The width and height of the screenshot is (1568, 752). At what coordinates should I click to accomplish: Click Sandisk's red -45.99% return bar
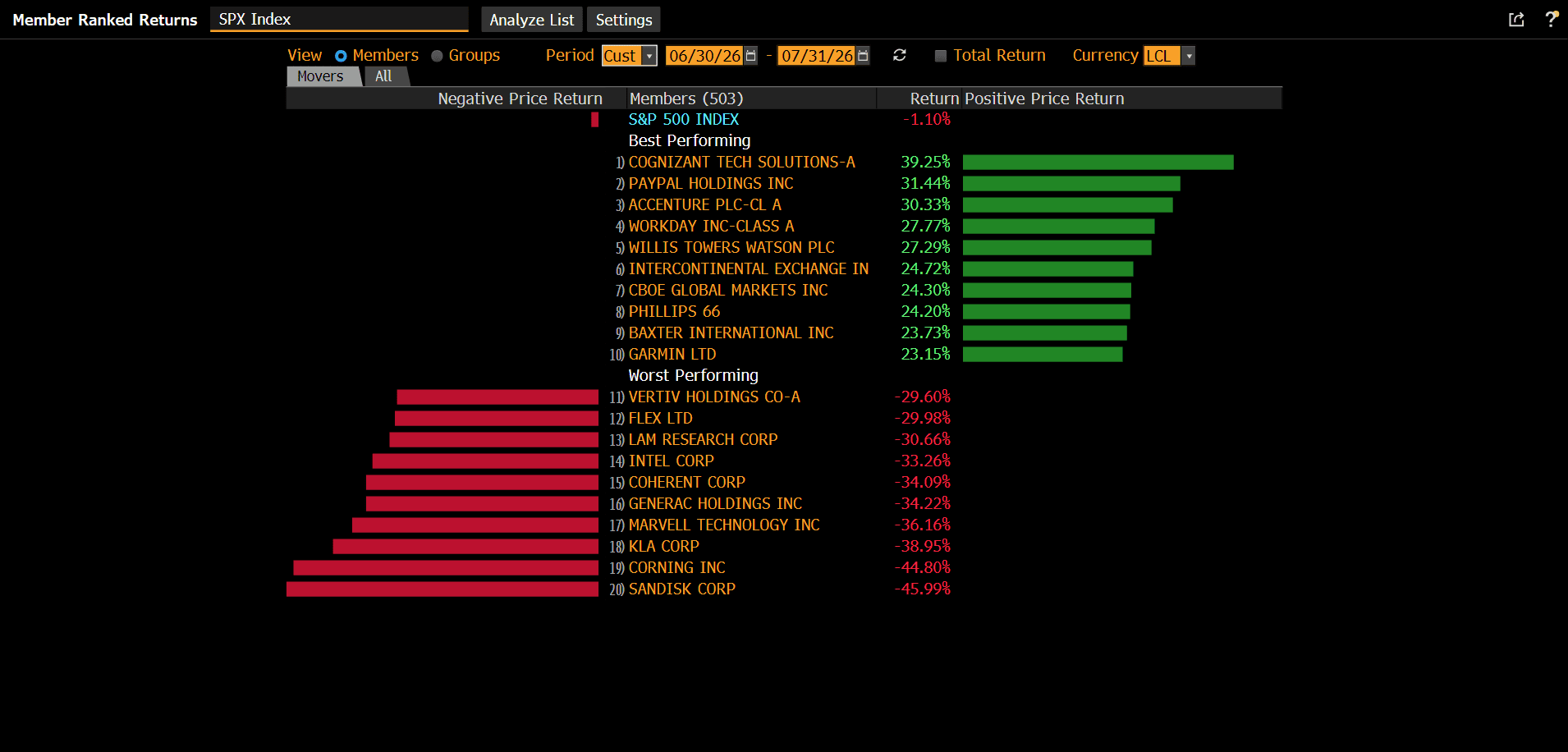point(442,589)
